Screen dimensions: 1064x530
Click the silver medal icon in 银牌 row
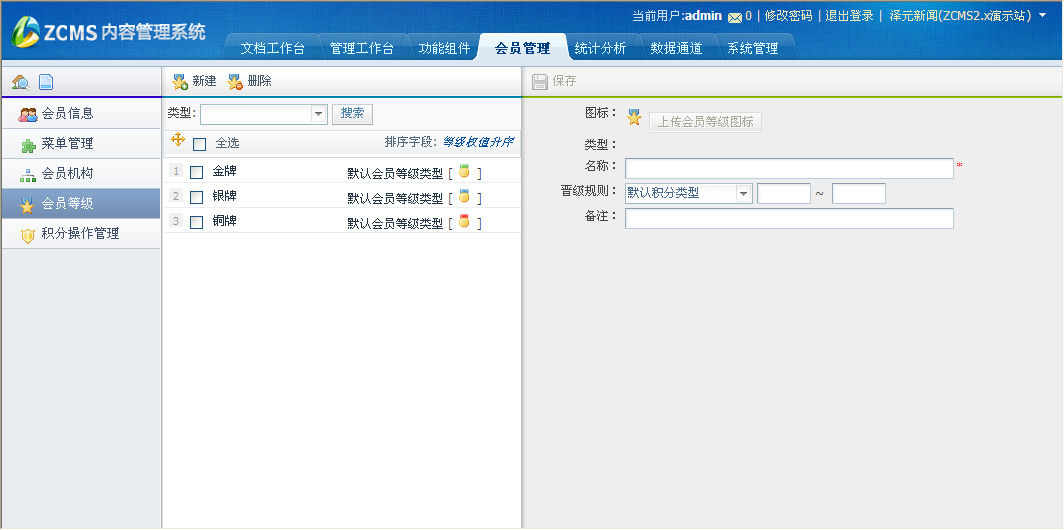[x=464, y=197]
